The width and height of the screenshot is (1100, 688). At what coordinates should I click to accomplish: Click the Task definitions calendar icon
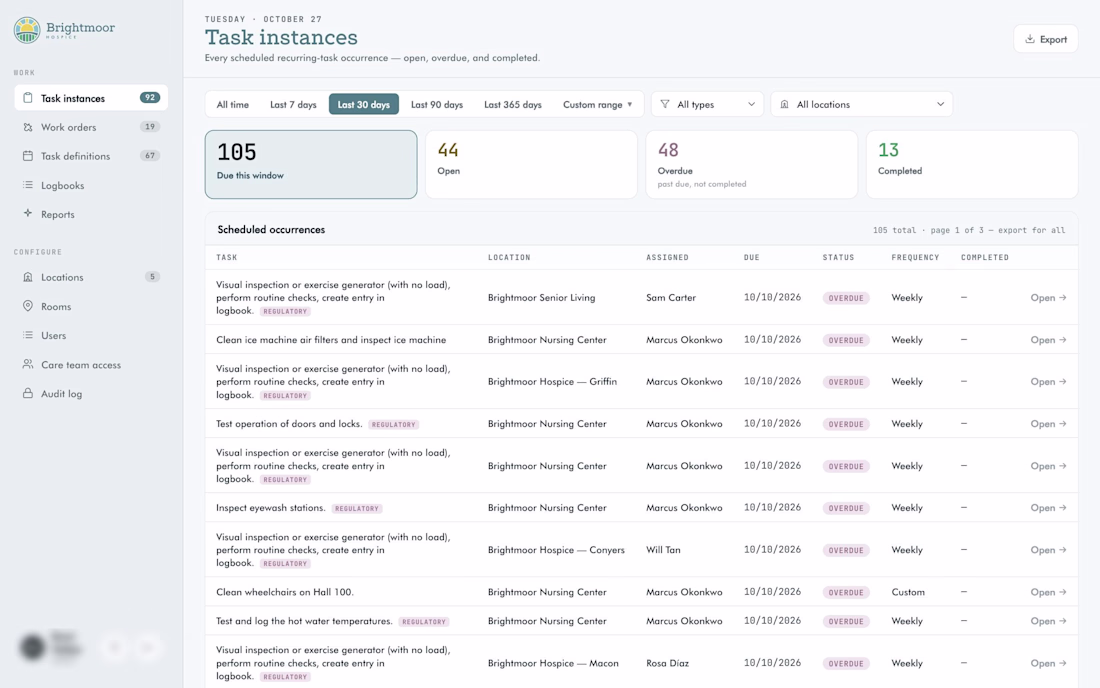pyautogui.click(x=27, y=156)
